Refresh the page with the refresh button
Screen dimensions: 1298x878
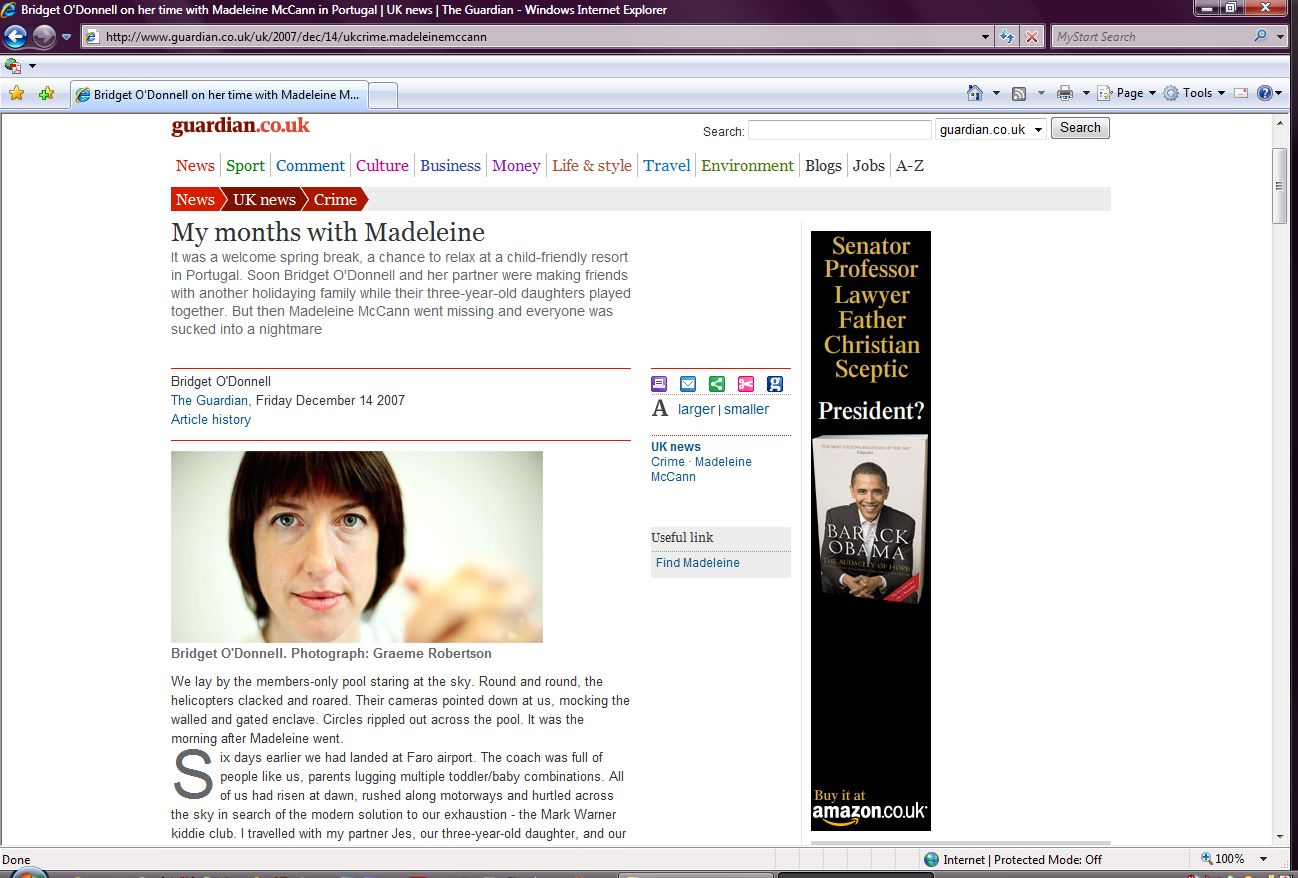point(1008,37)
